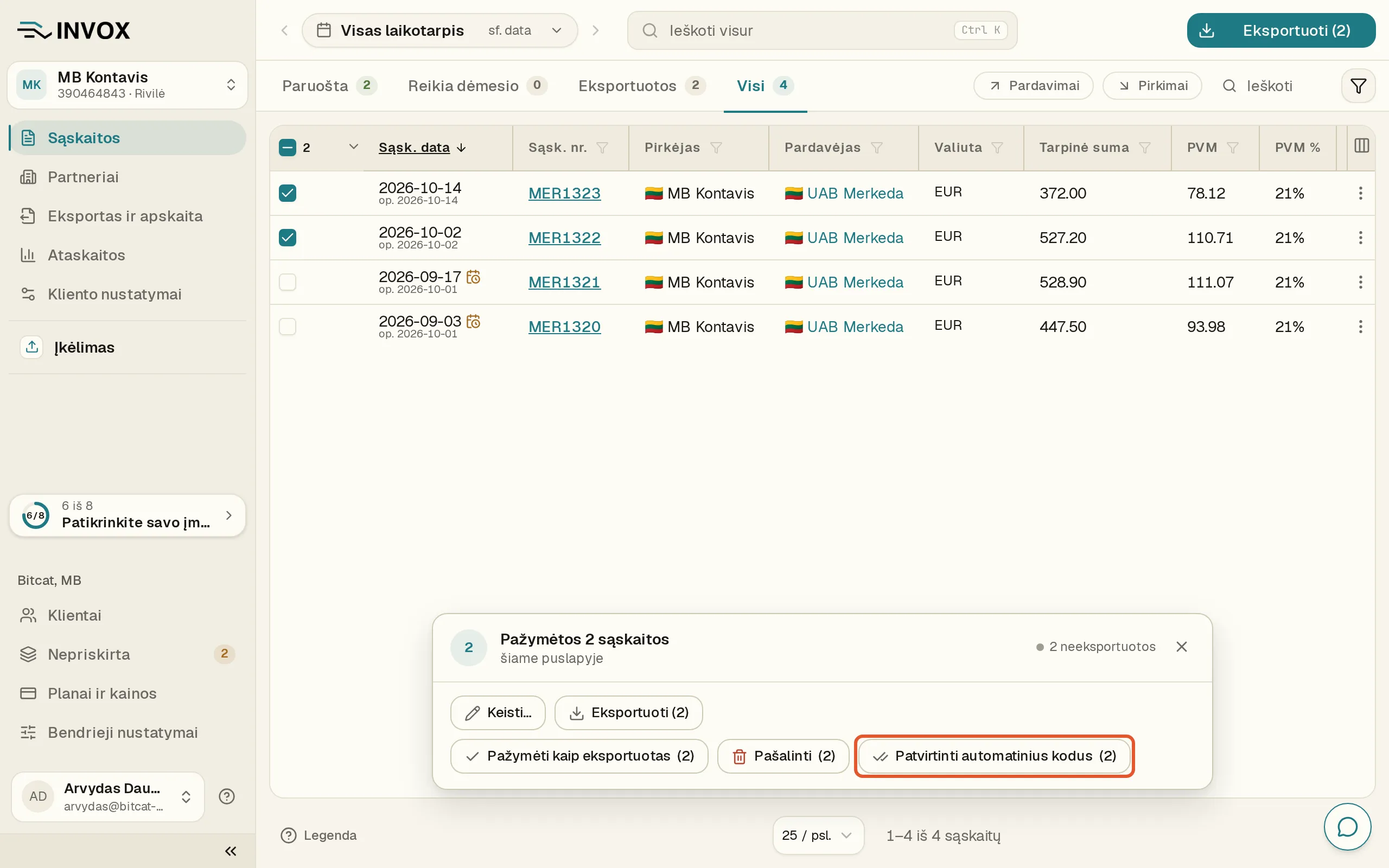Change 25 / psl. page size
The height and width of the screenshot is (868, 1389).
pos(818,835)
